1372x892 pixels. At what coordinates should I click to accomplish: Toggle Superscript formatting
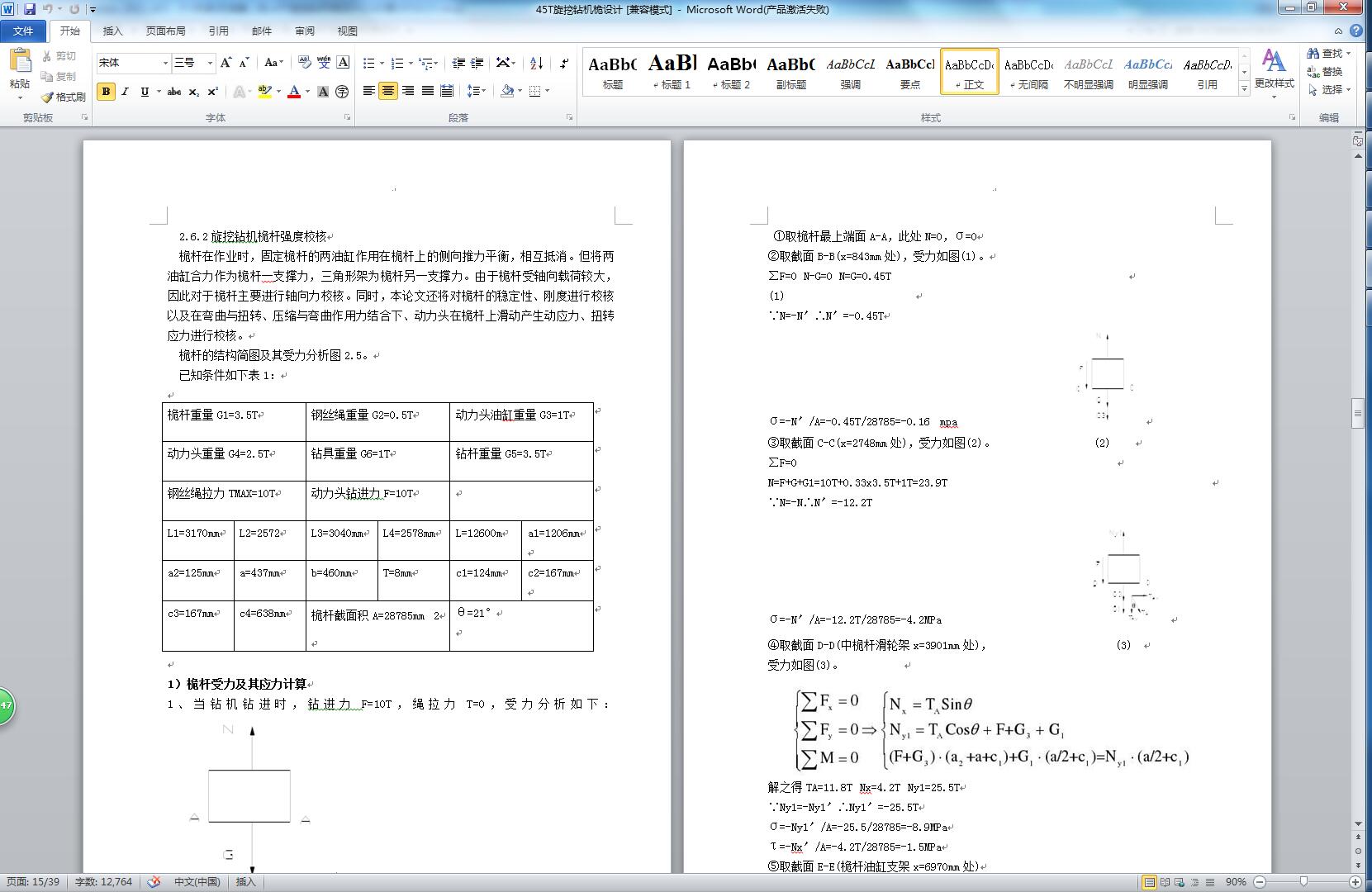212,92
